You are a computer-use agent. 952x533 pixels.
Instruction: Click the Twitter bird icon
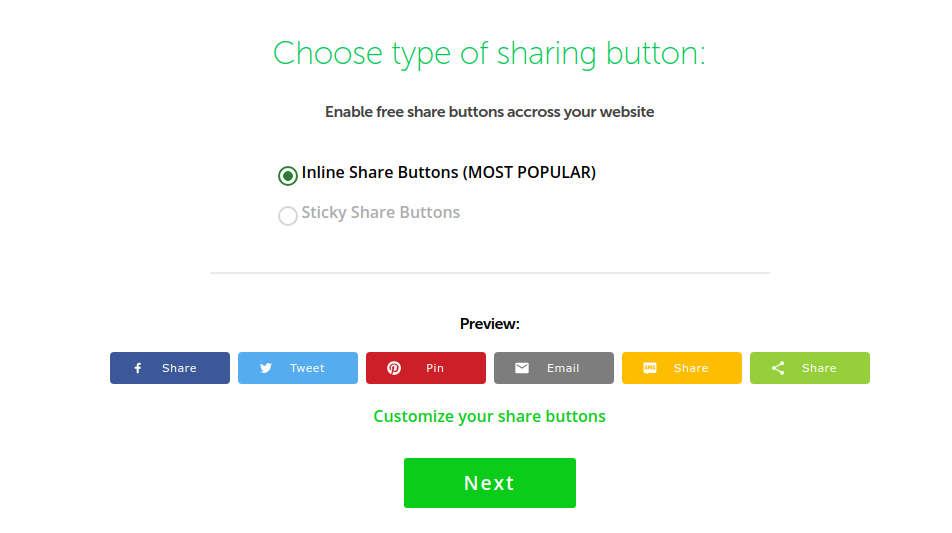pyautogui.click(x=266, y=368)
